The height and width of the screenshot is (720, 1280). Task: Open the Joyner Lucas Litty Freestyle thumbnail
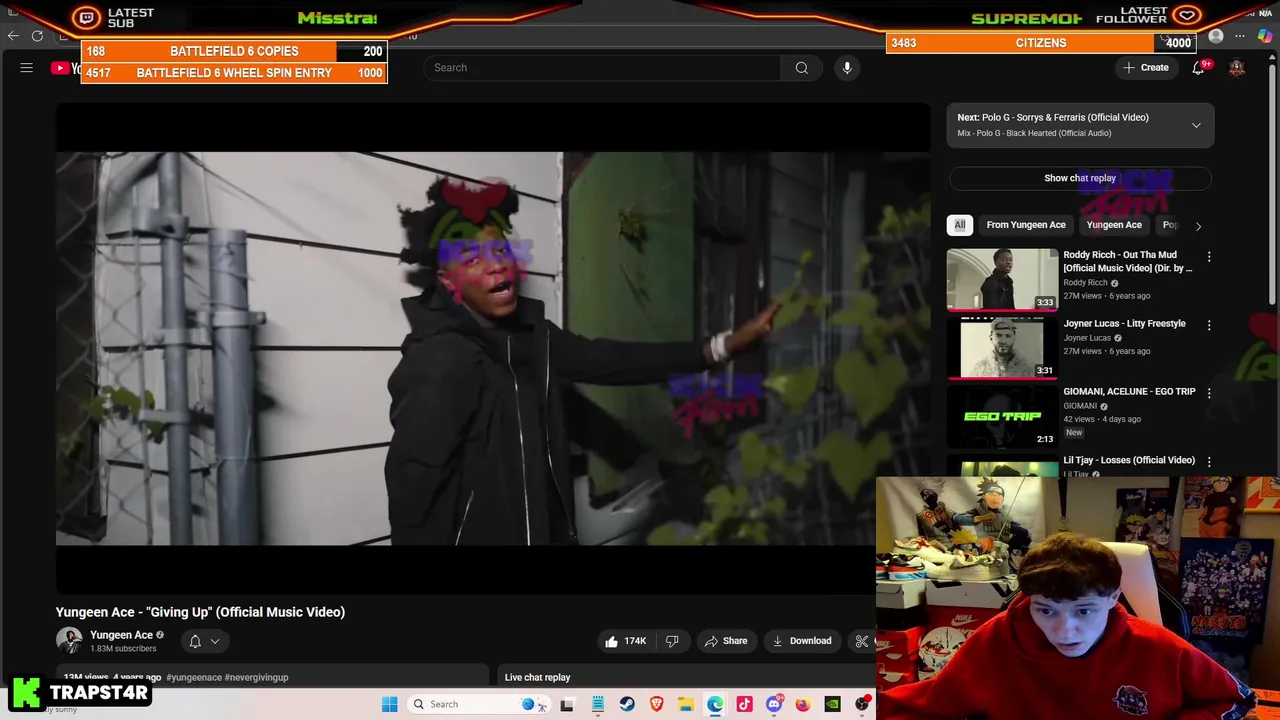pos(1002,347)
